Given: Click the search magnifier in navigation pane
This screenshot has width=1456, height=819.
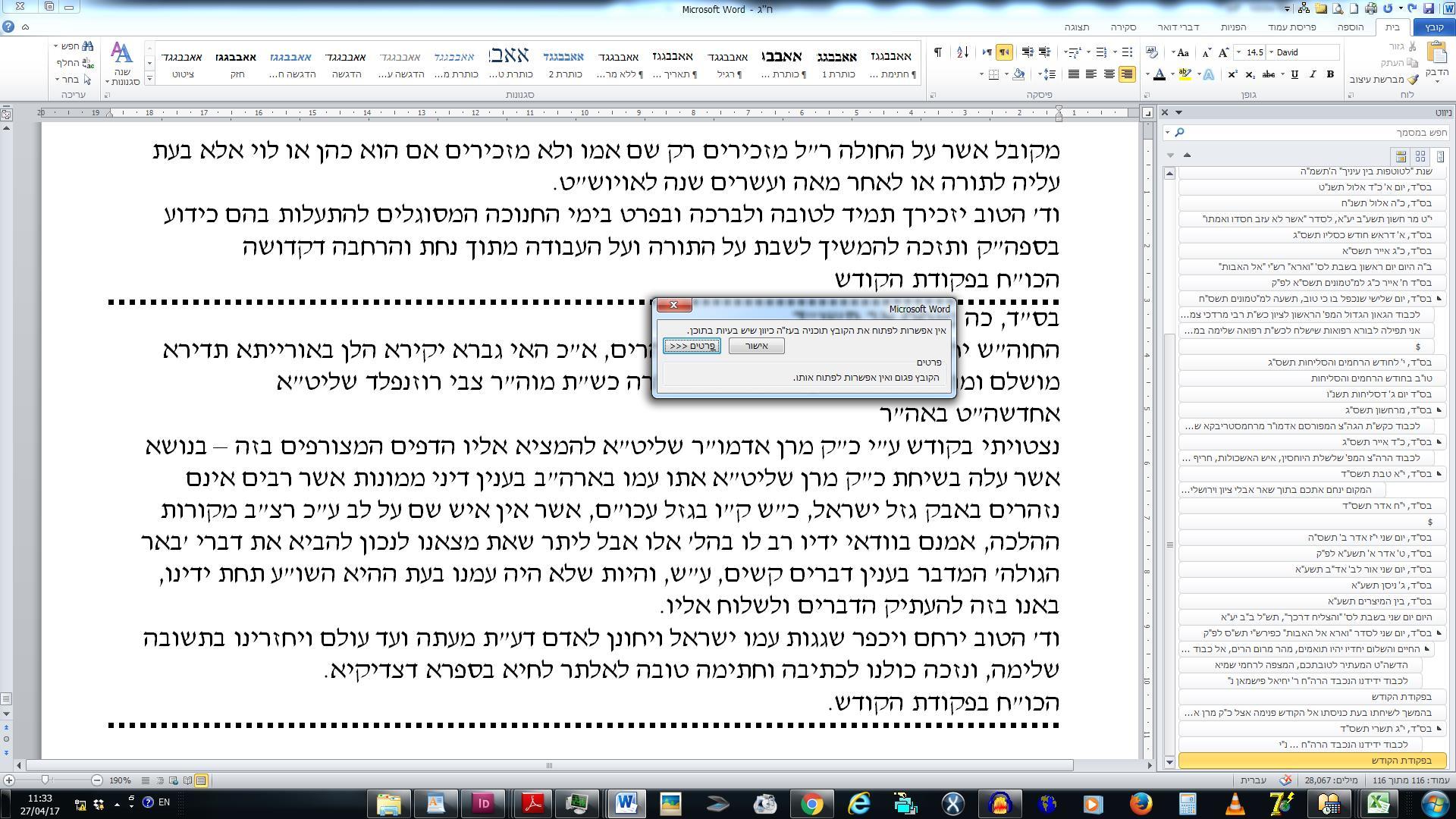Looking at the screenshot, I should (1179, 133).
